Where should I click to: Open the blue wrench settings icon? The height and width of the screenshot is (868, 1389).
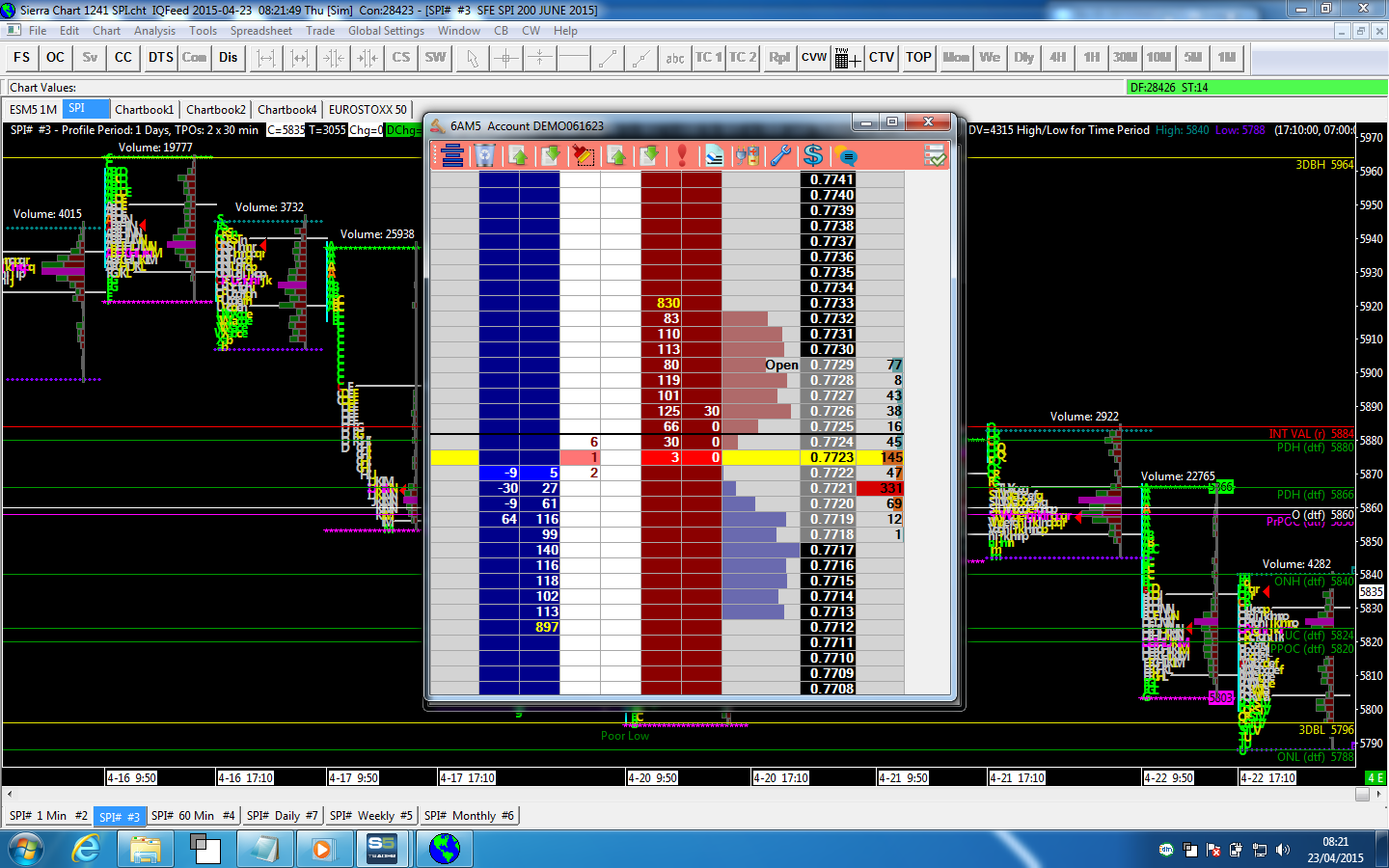[x=780, y=155]
